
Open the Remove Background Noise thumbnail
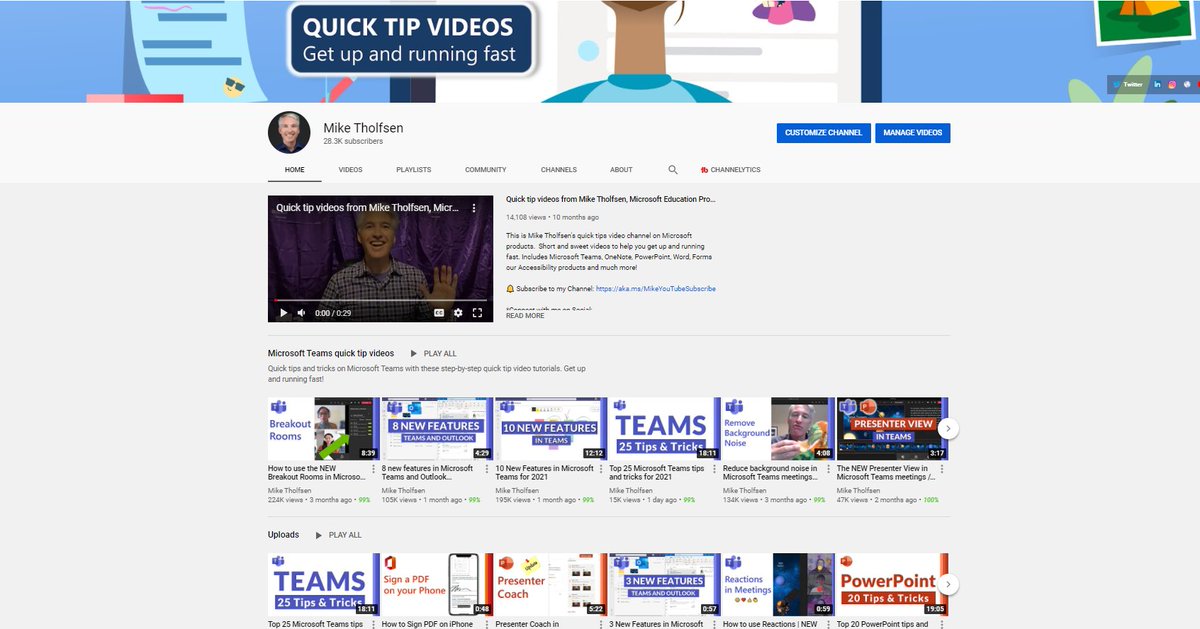click(778, 428)
